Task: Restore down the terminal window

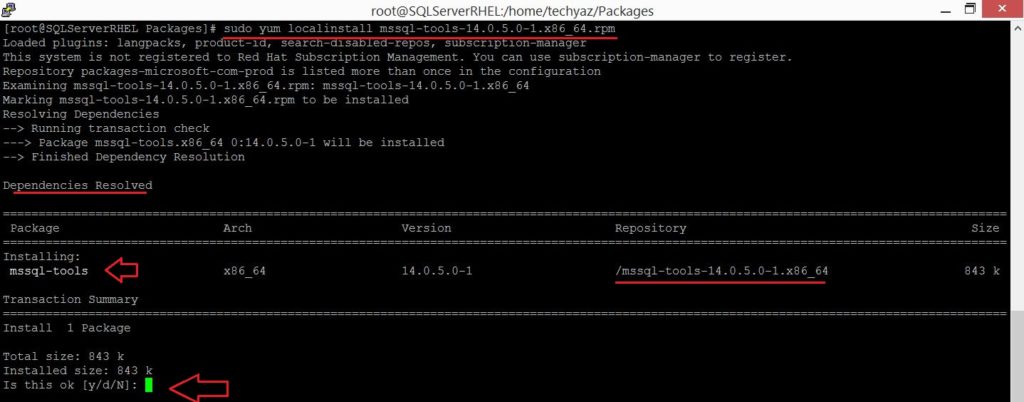Action: (970, 9)
